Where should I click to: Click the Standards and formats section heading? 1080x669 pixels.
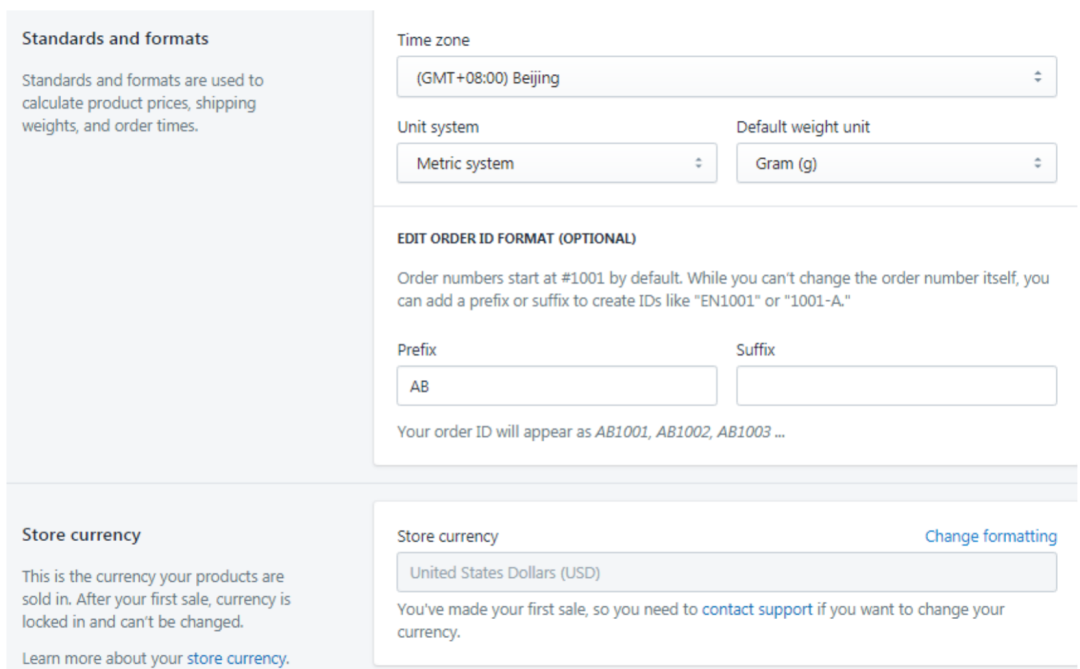pyautogui.click(x=115, y=39)
